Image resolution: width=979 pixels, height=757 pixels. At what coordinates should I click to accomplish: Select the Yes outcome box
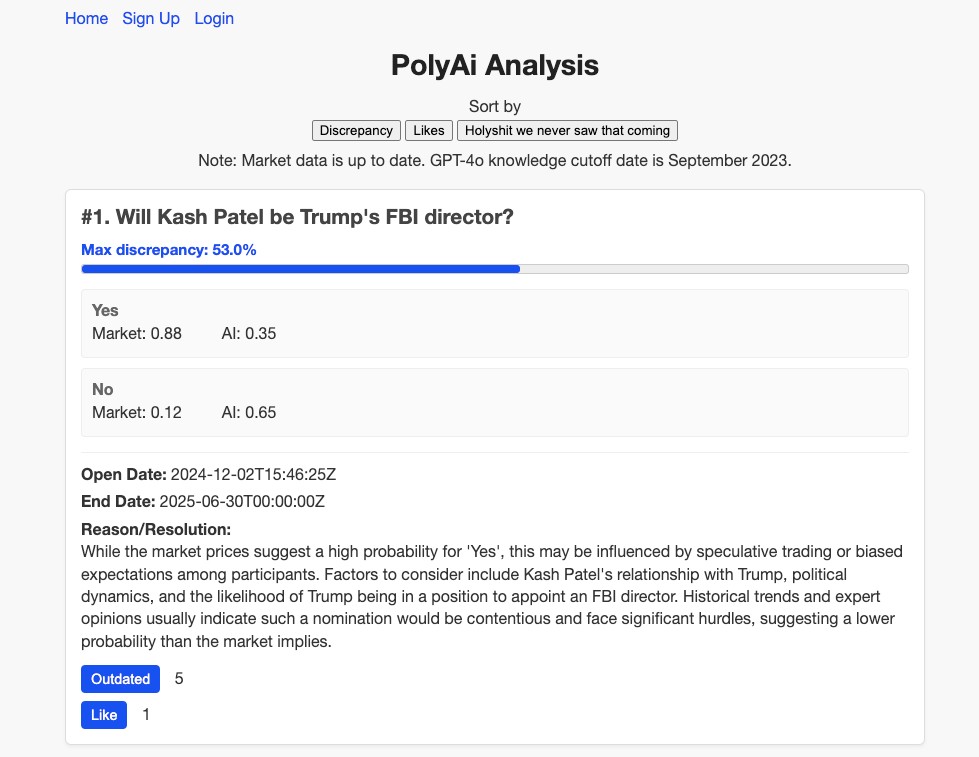(494, 324)
